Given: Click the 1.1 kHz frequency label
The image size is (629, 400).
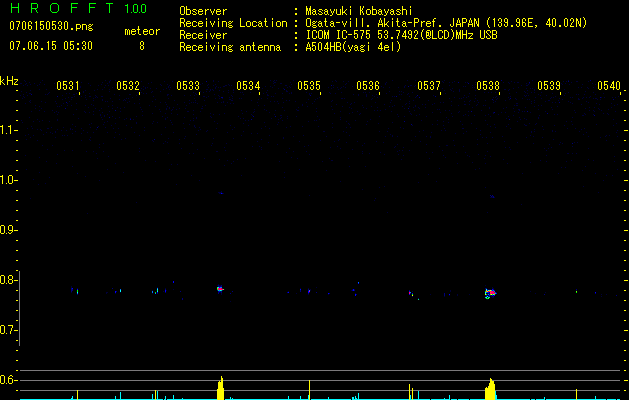Looking at the screenshot, I should coord(8,130).
